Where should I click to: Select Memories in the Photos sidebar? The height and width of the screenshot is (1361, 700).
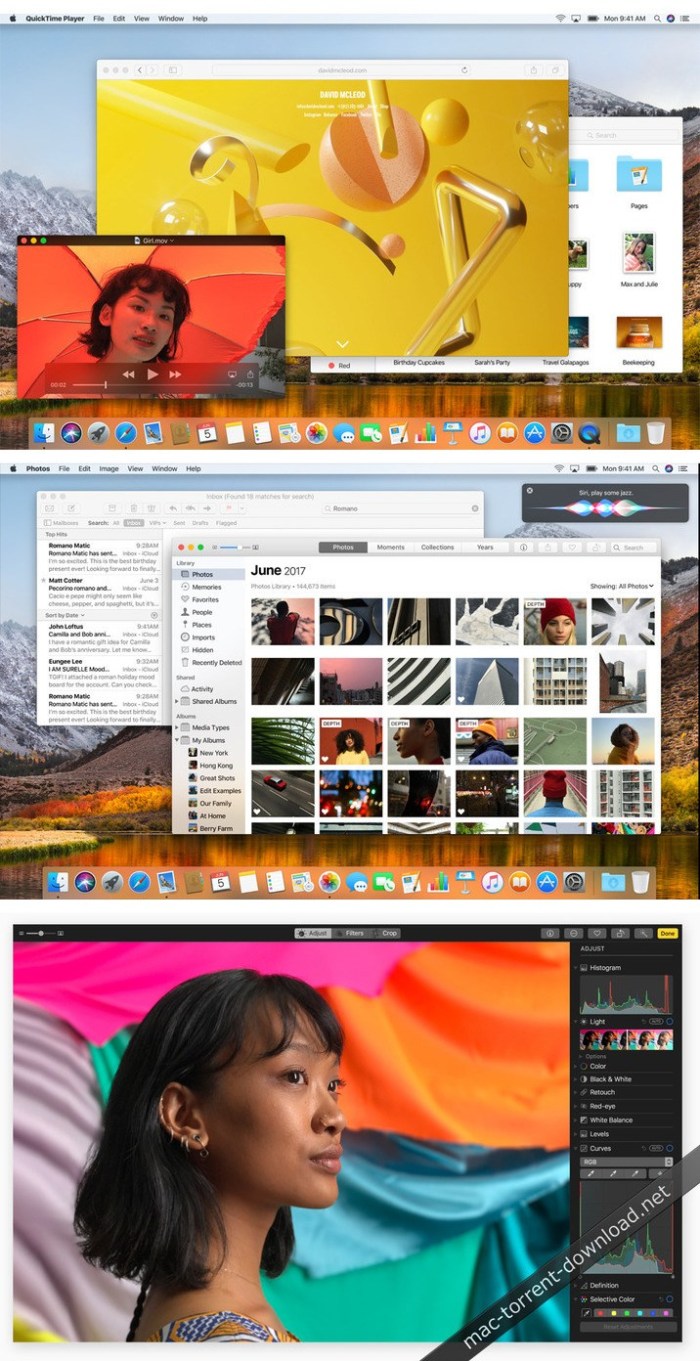(x=206, y=587)
